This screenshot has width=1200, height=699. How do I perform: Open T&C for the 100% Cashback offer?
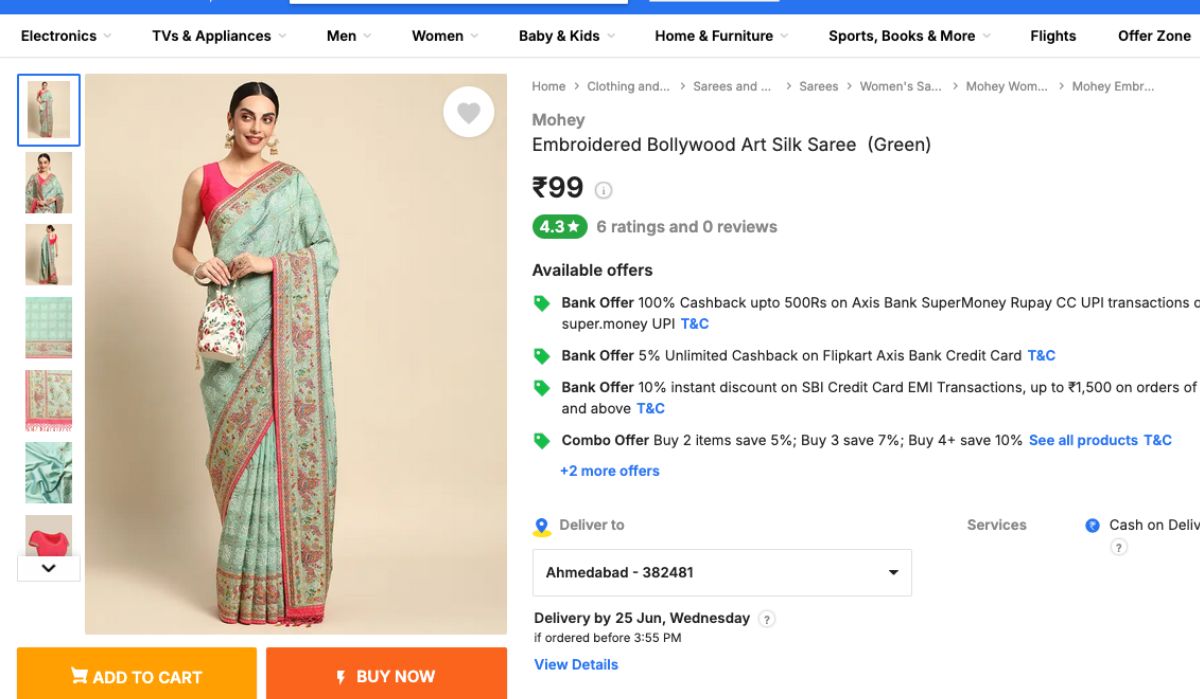(695, 324)
